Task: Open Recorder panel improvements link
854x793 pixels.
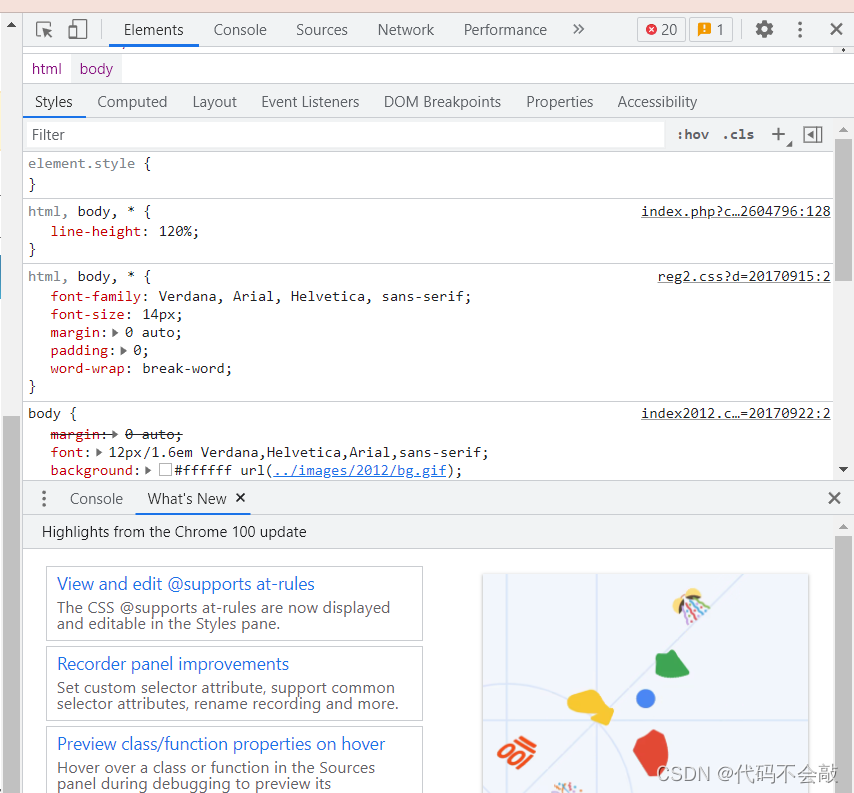Action: pyautogui.click(x=173, y=664)
